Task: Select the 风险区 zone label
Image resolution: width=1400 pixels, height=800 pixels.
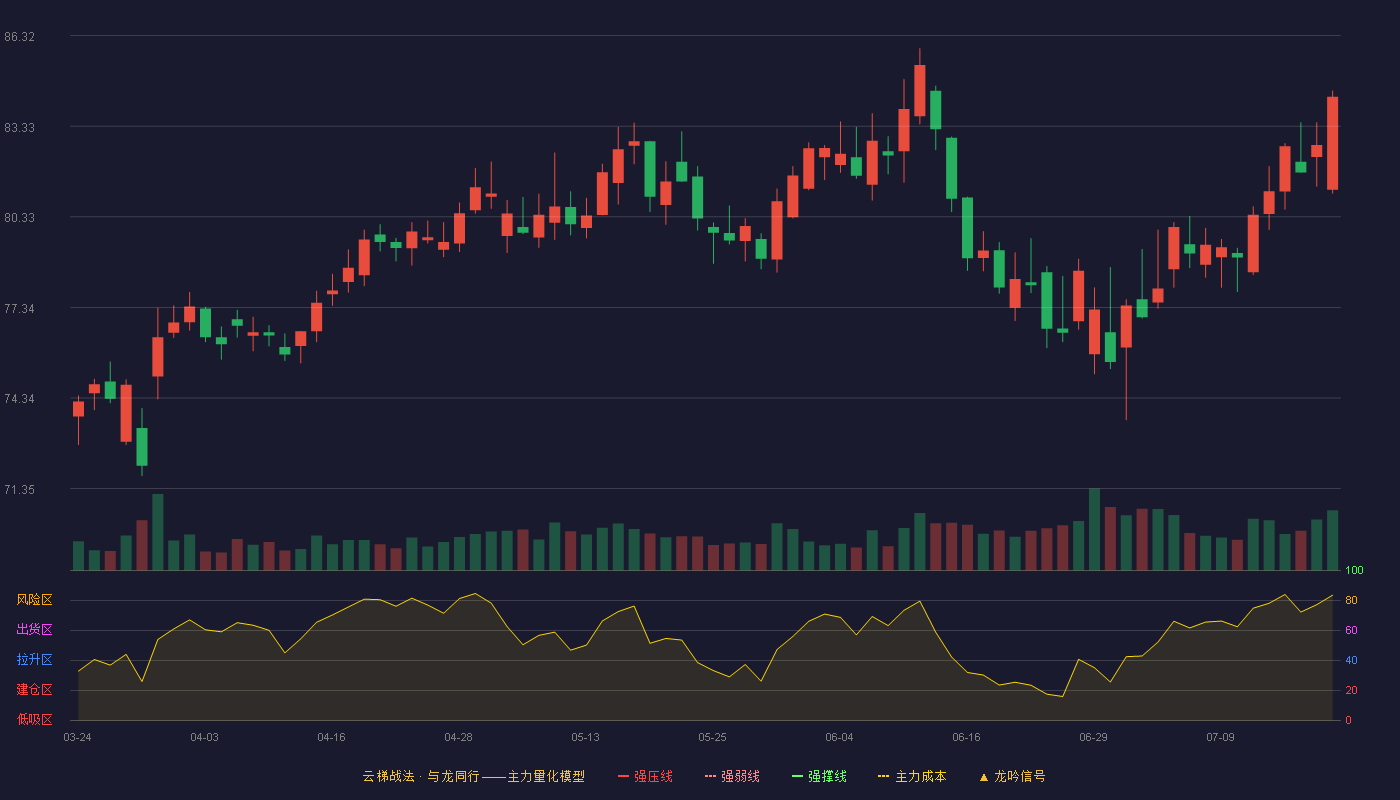Action: [34, 600]
